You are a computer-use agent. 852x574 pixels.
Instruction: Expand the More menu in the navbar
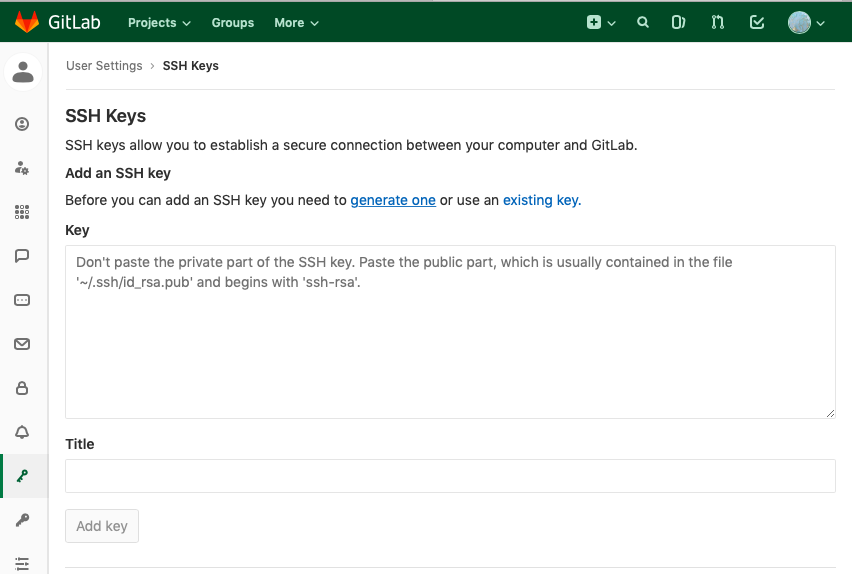[x=296, y=22]
